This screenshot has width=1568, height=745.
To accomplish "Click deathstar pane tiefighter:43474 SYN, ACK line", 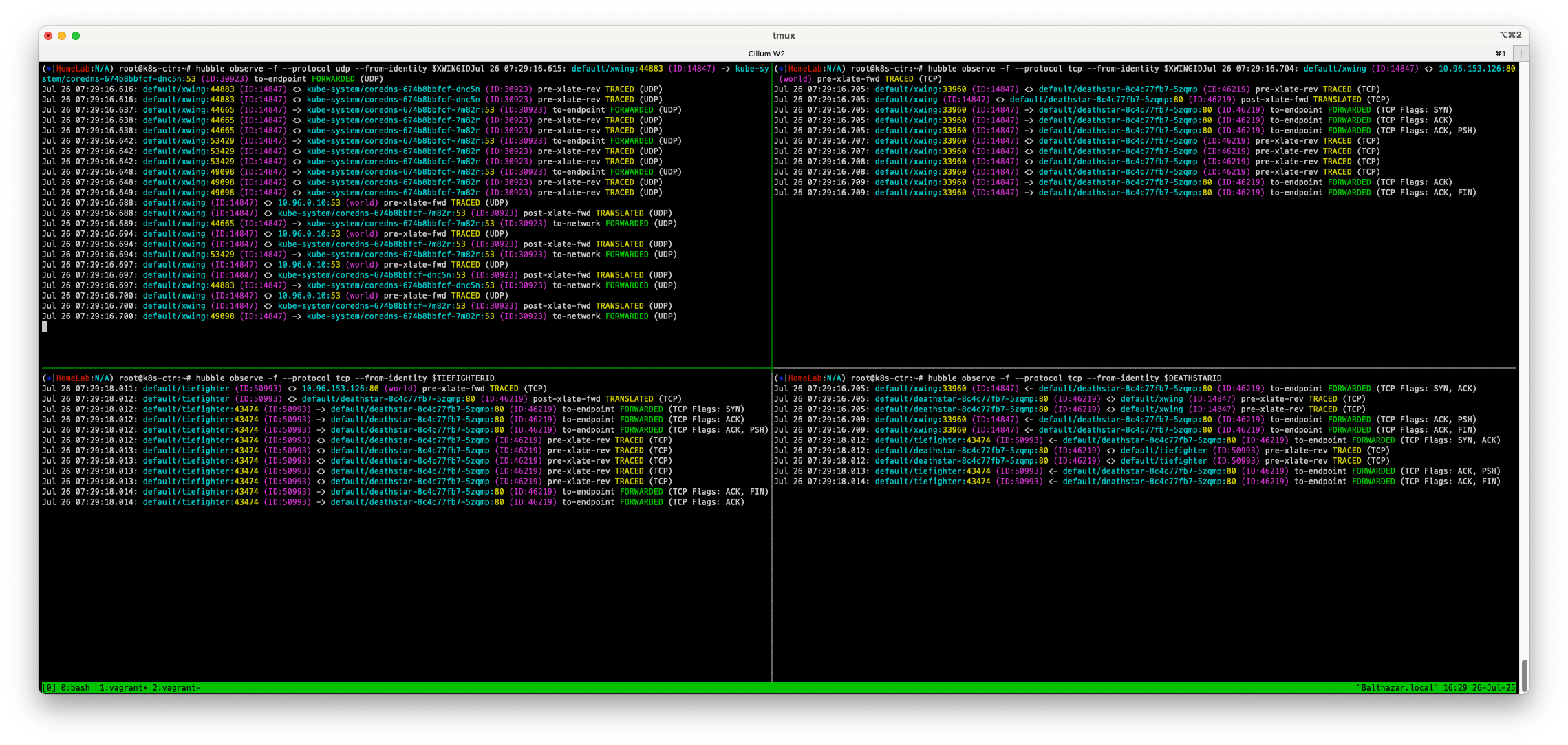I will pos(1137,440).
